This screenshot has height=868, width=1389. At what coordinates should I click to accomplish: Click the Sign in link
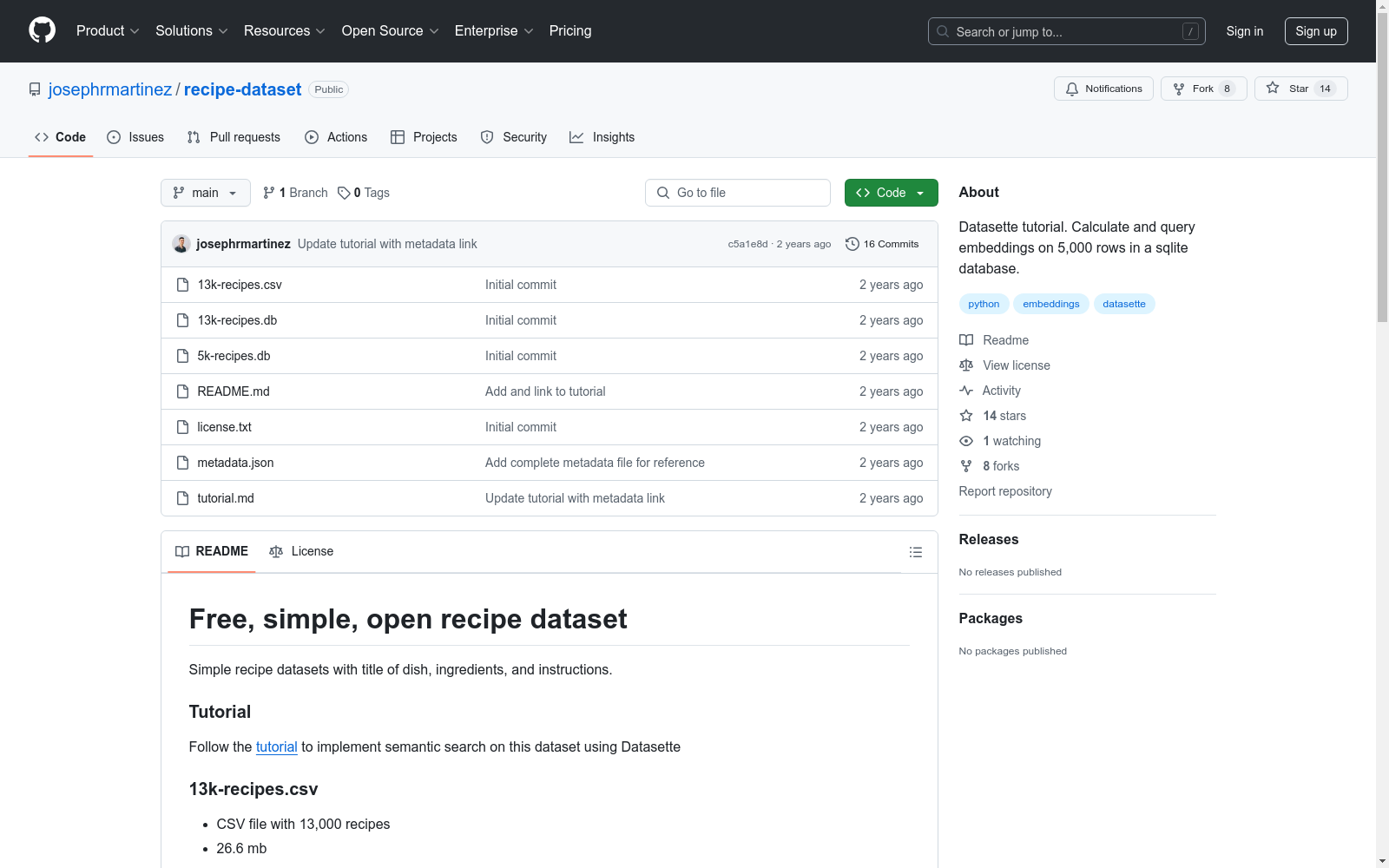[1244, 31]
